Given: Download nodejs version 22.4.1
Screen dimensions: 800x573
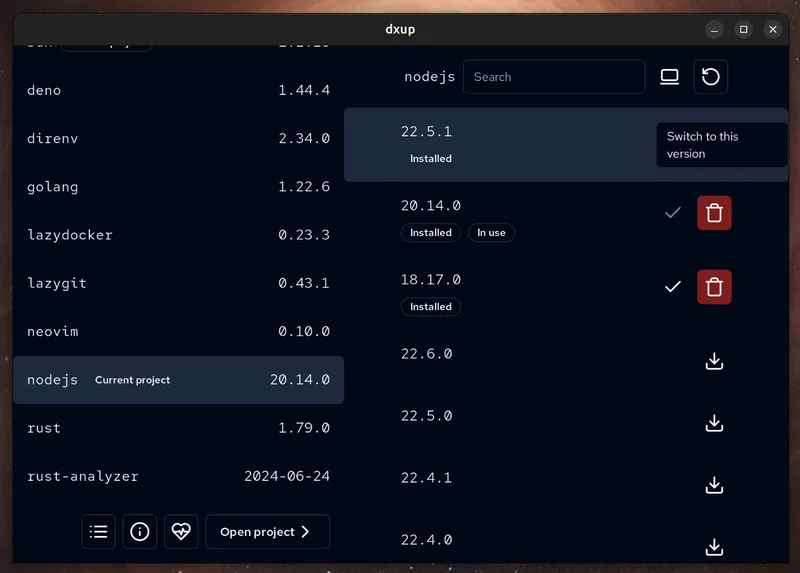Looking at the screenshot, I should pyautogui.click(x=714, y=485).
